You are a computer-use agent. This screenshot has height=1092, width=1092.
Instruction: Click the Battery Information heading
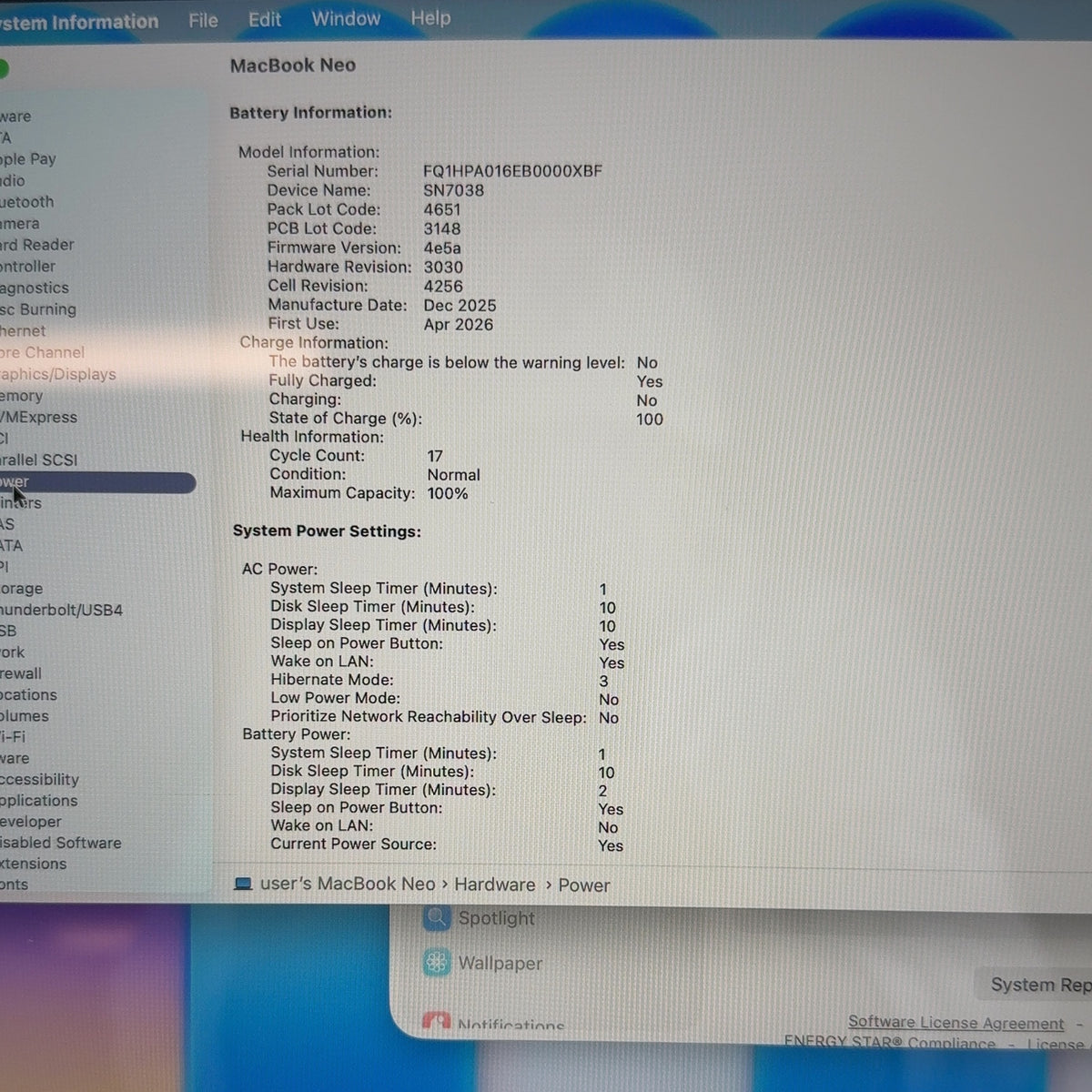310,113
